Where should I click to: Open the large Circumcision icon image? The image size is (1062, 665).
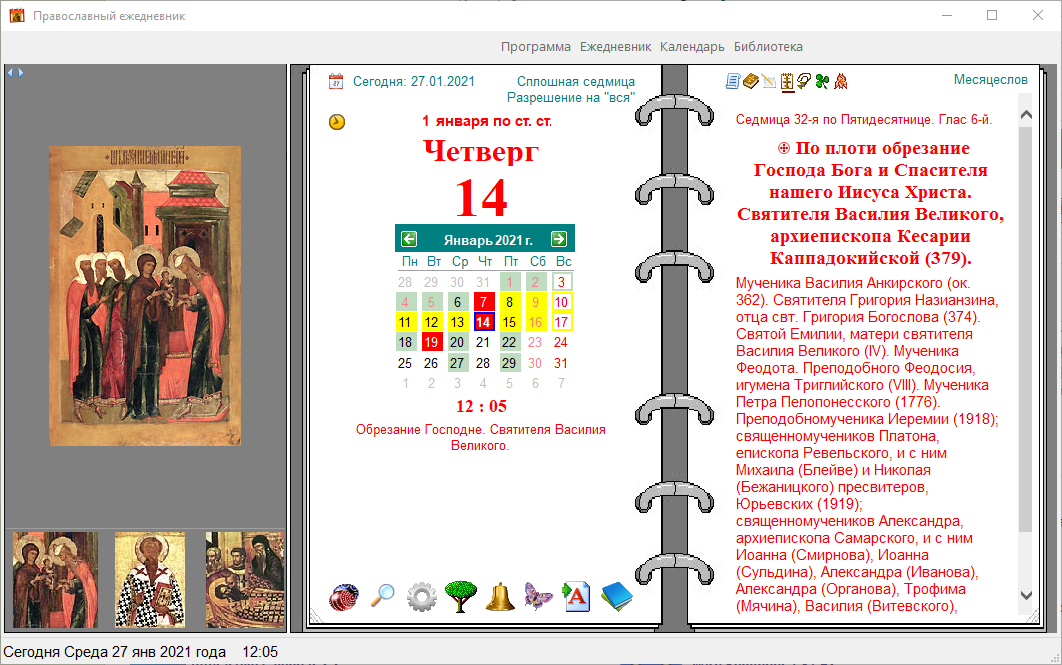(x=145, y=296)
